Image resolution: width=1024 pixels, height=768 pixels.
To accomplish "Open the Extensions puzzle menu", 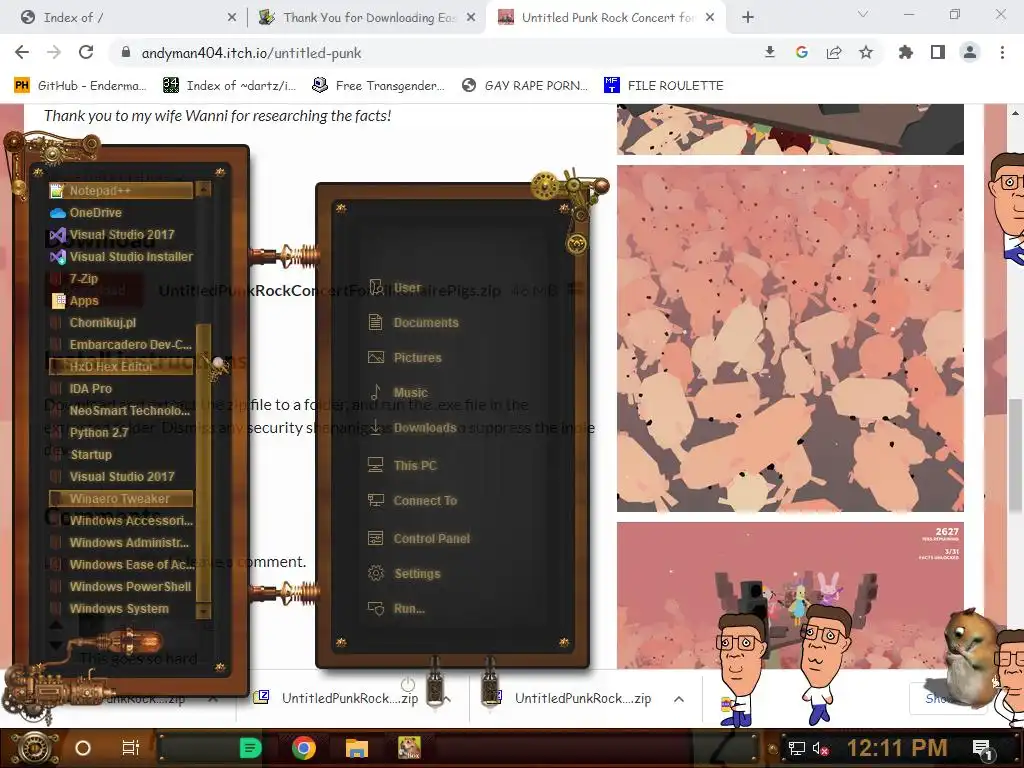I will click(906, 52).
